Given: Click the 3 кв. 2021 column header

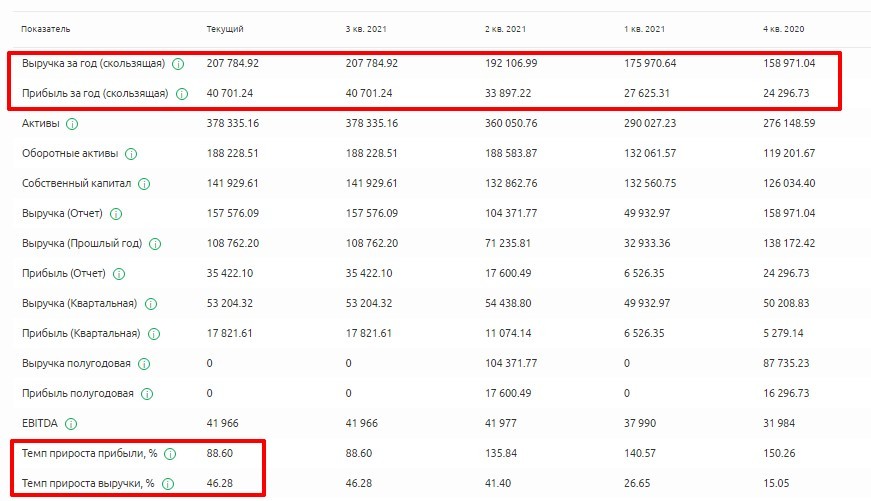Looking at the screenshot, I should click(x=365, y=29).
